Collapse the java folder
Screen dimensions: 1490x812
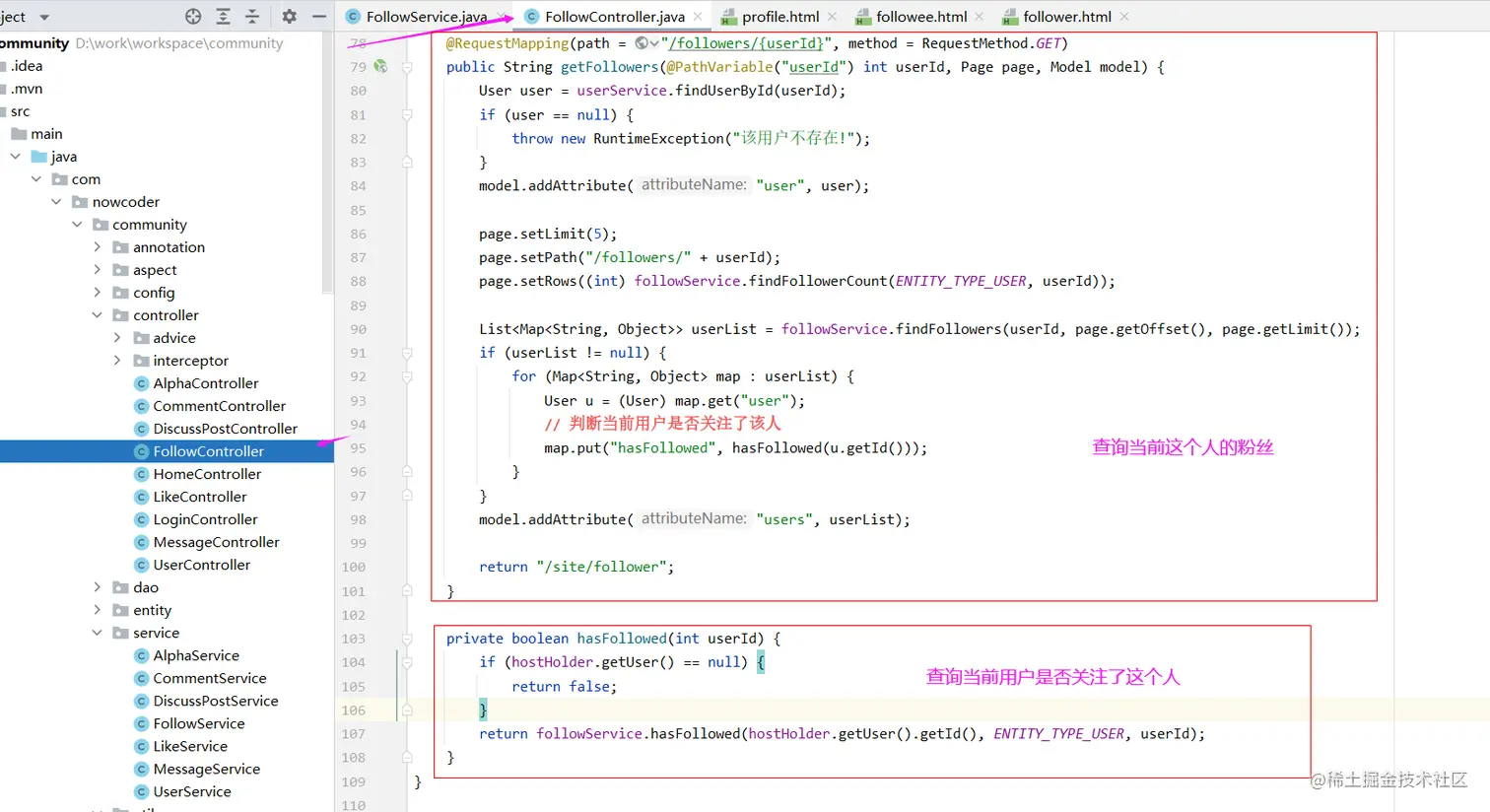[x=16, y=156]
